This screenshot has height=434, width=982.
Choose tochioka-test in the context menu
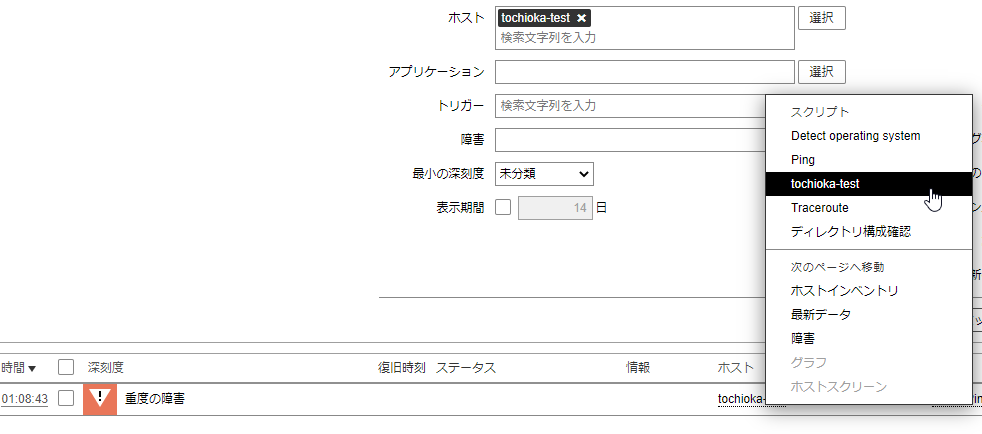pos(825,184)
